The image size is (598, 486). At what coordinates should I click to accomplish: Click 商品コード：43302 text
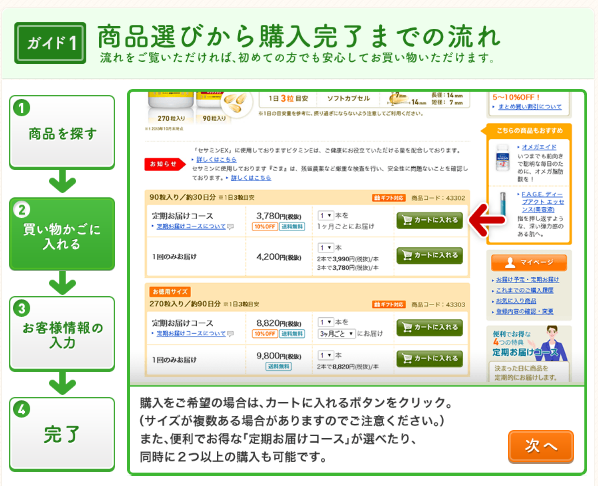point(438,198)
